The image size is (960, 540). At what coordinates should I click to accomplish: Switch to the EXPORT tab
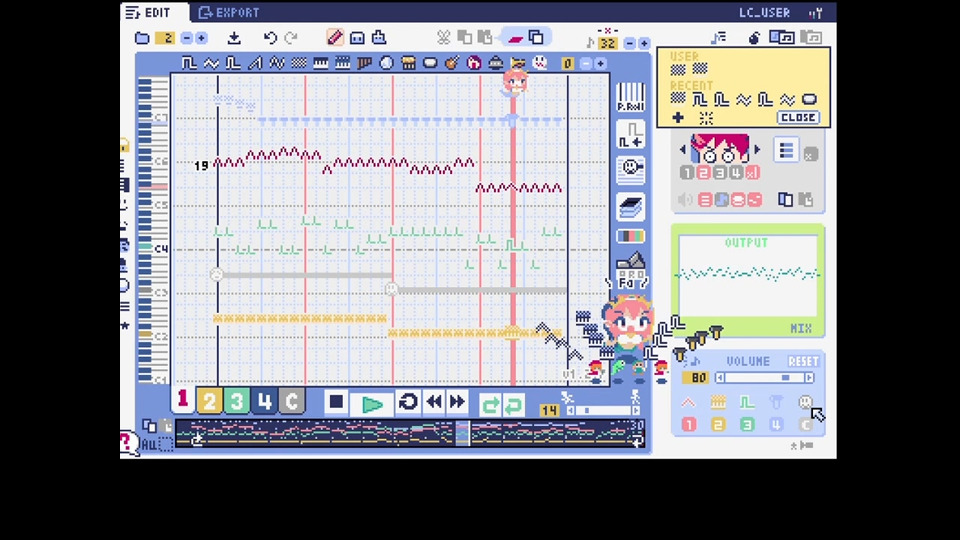tap(230, 12)
